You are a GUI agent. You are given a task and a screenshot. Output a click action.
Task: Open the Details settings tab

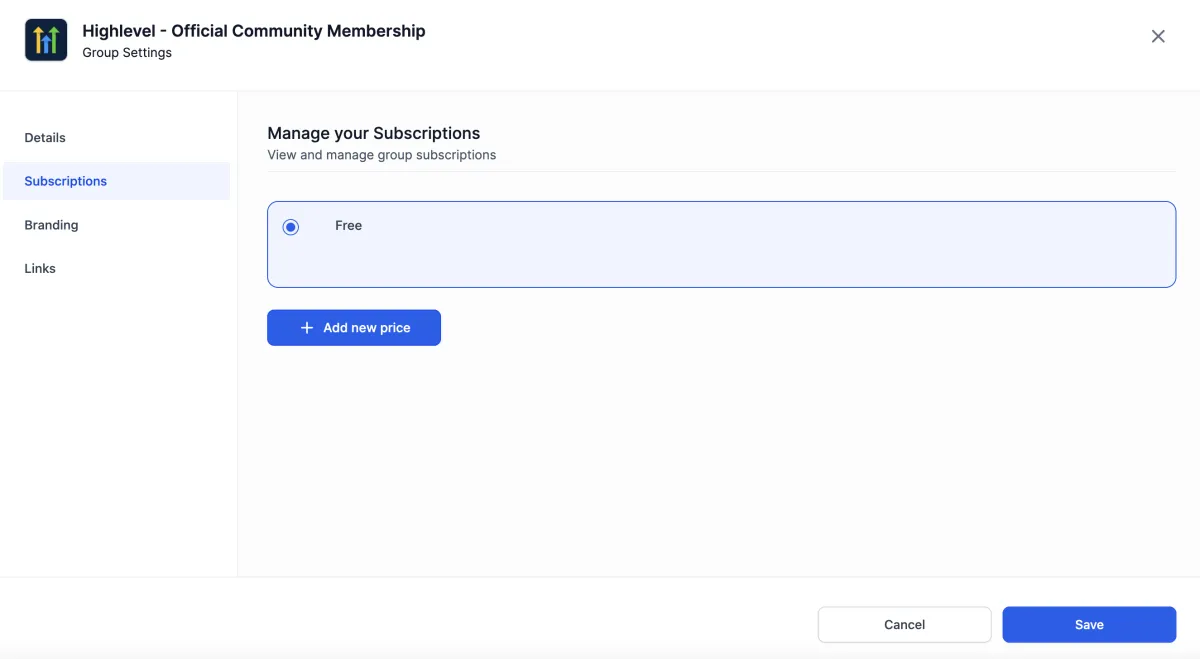pos(45,138)
